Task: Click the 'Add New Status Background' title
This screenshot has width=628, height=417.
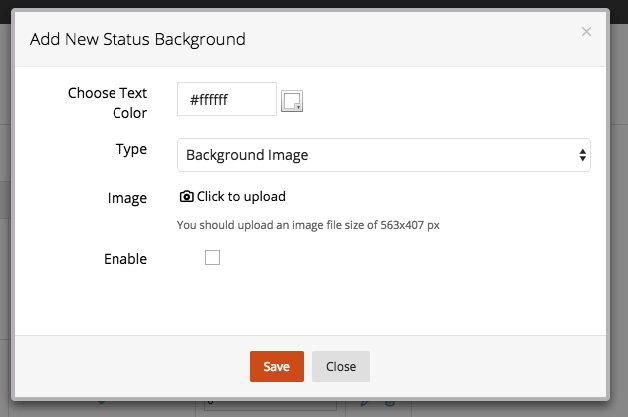Action: pos(138,39)
